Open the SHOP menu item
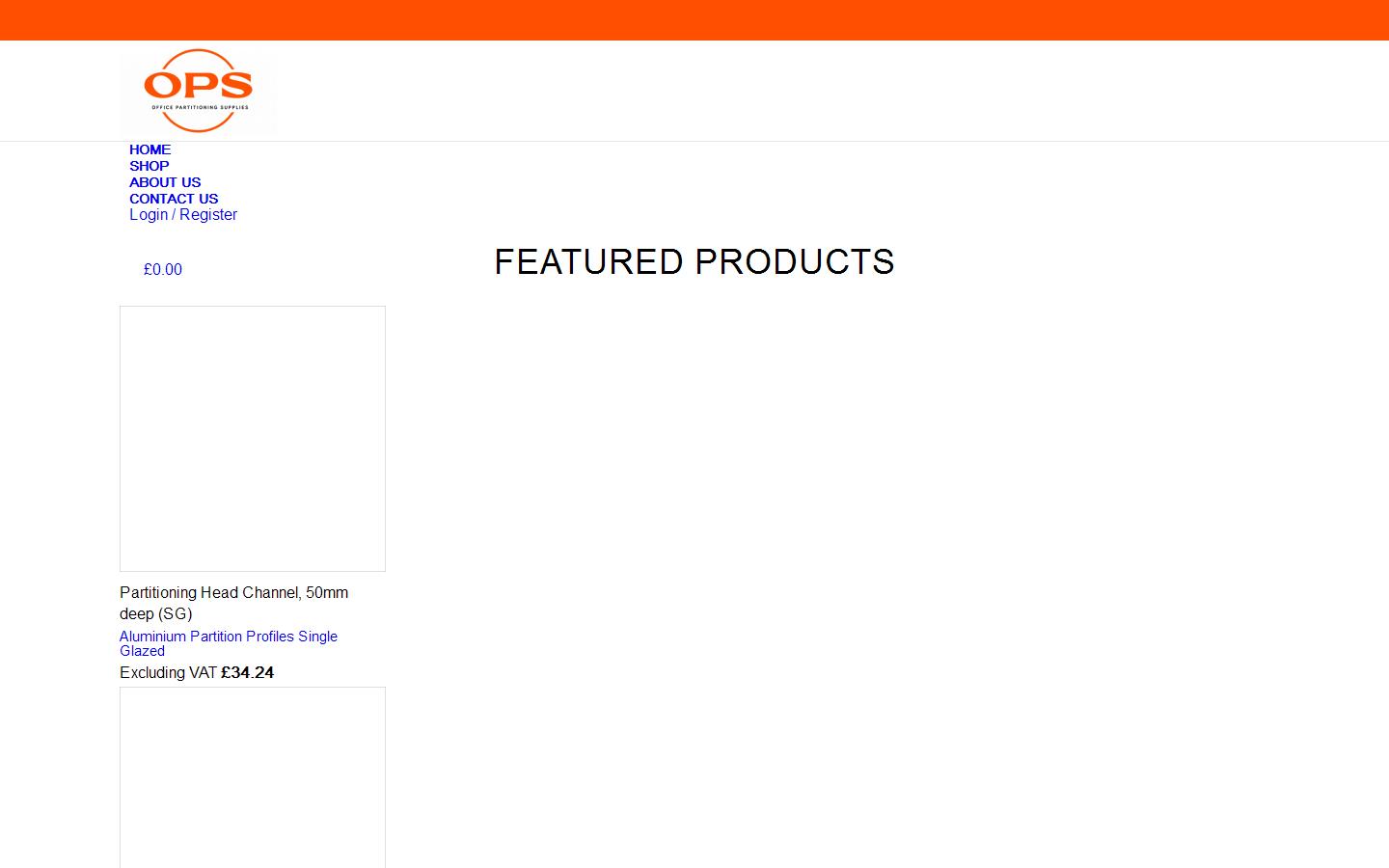Screen dimensions: 1389x868 (149, 166)
